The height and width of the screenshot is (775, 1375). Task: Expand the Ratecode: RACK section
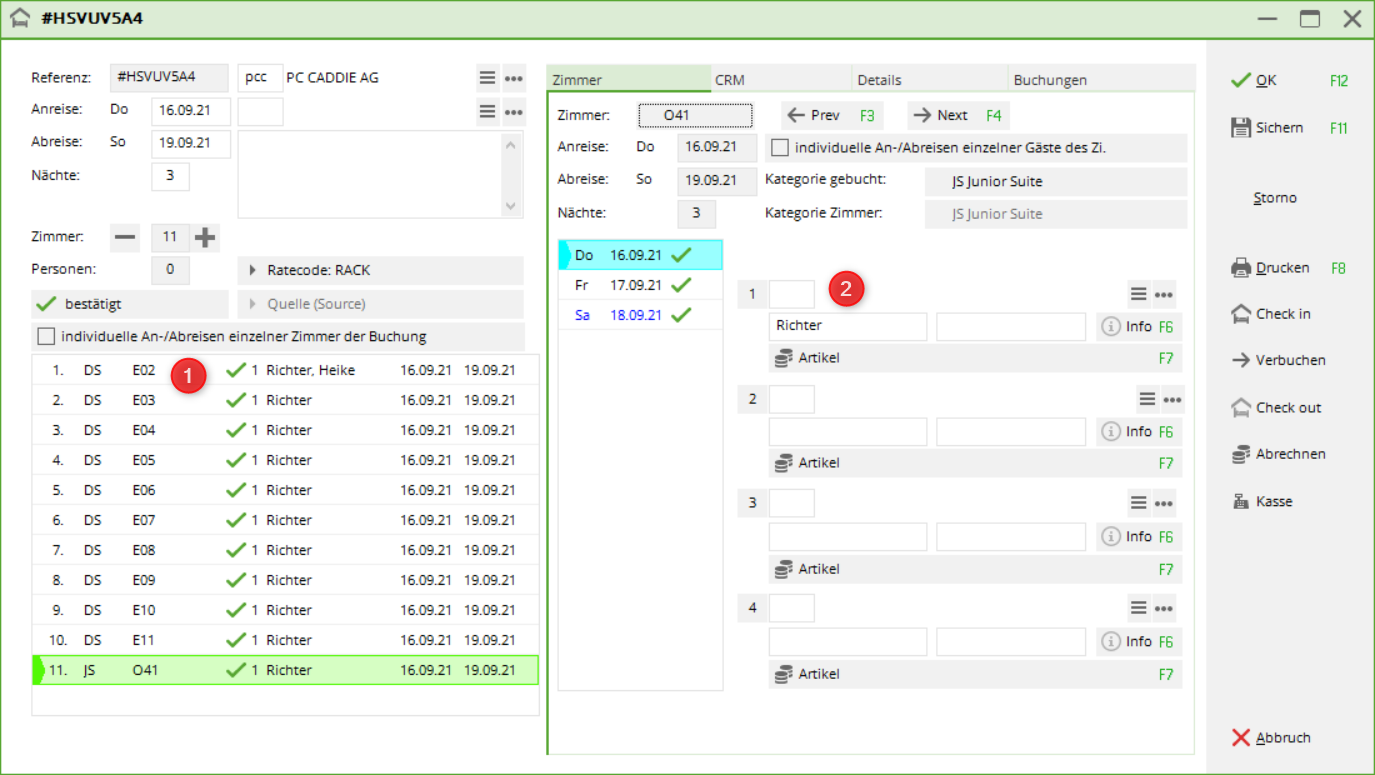tap(380, 270)
